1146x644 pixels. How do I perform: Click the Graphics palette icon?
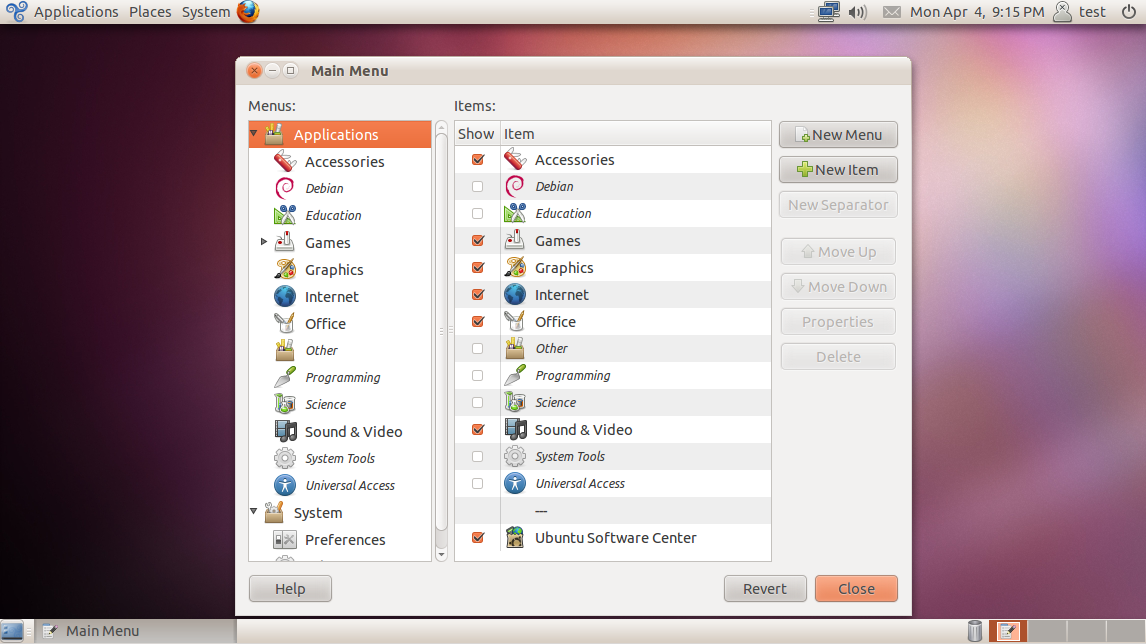click(x=515, y=266)
